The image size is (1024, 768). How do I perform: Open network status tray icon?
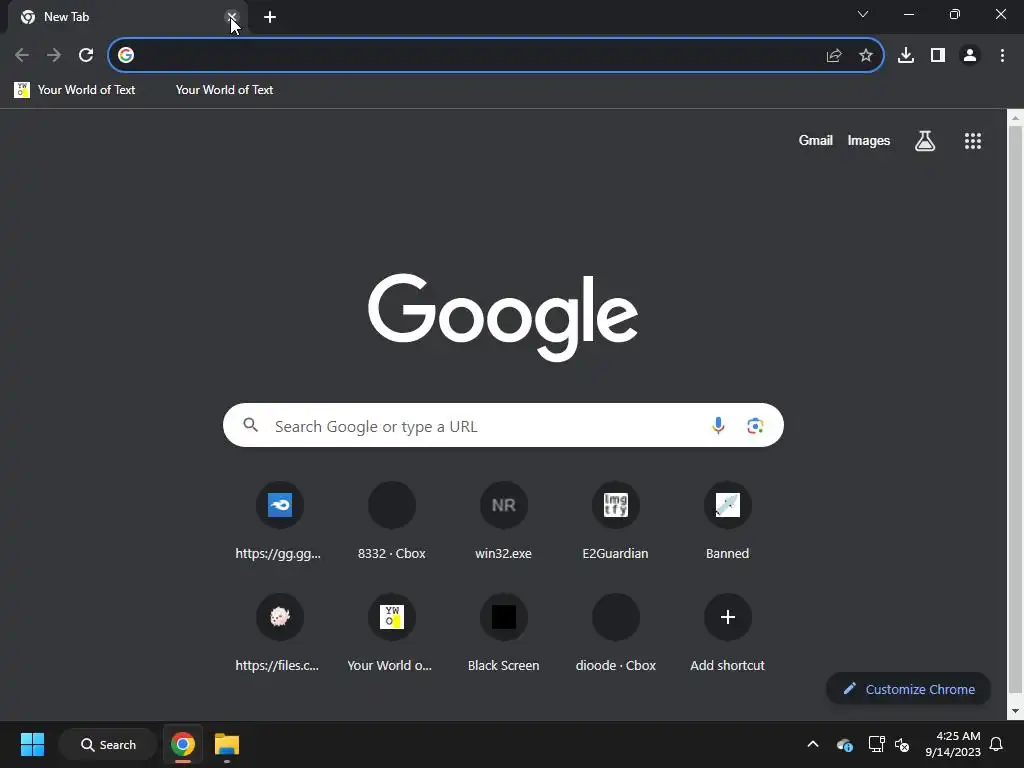876,744
